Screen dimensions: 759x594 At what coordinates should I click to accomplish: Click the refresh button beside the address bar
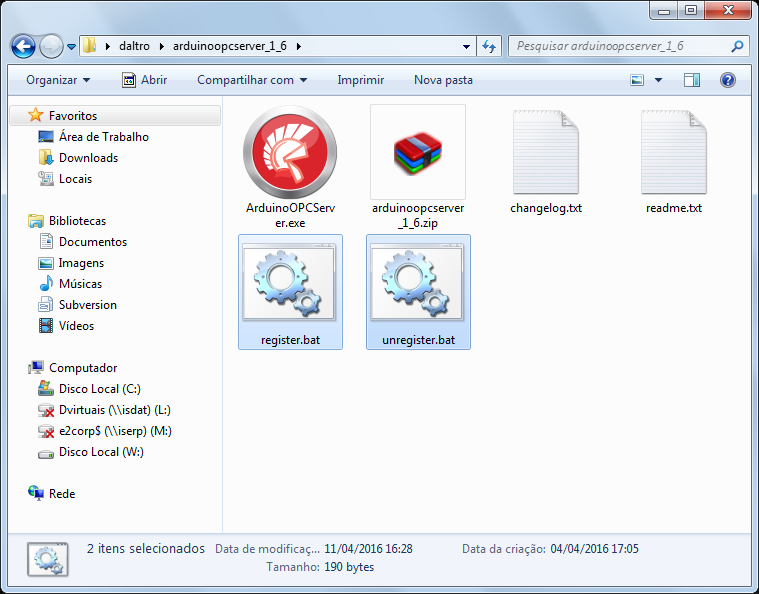click(x=489, y=46)
